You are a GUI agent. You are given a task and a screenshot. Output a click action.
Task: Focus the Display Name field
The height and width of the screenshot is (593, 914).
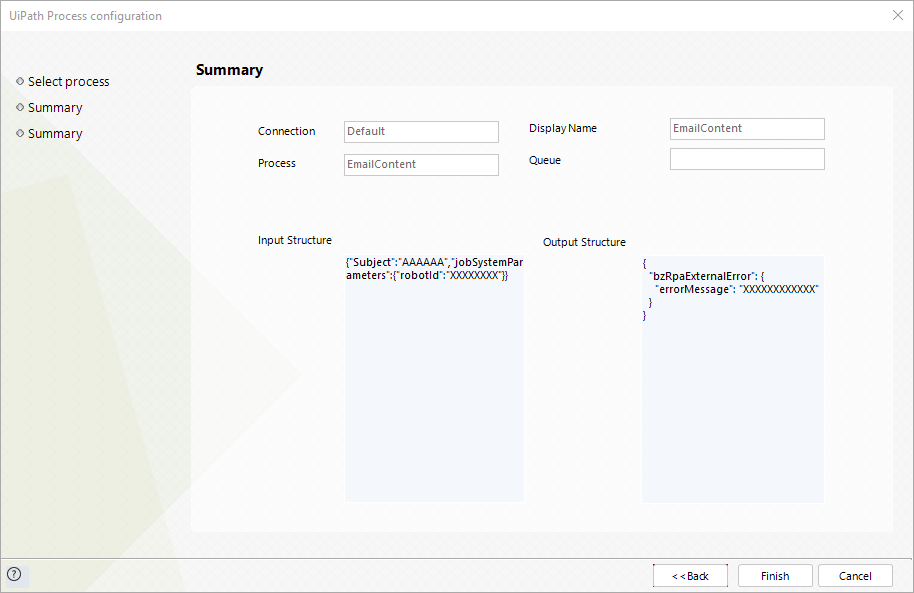[747, 129]
